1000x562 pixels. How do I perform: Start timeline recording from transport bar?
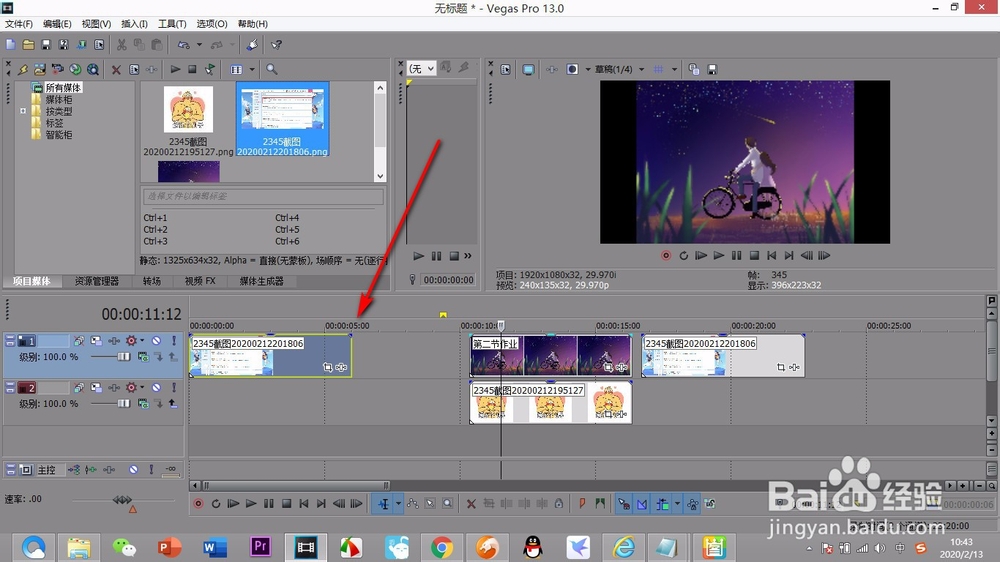click(198, 504)
